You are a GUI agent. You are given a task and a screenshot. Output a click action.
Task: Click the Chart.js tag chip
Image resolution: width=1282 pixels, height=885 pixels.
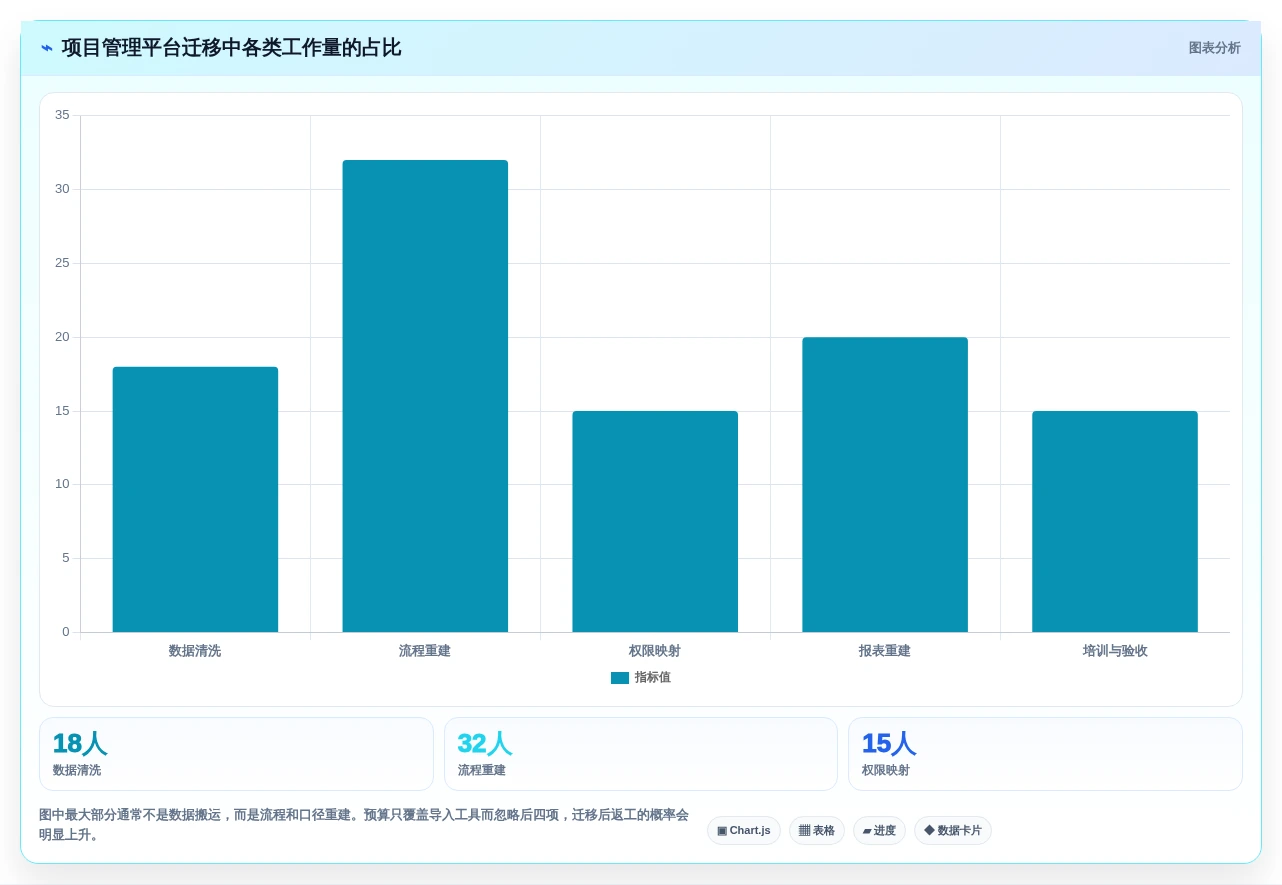tap(744, 831)
